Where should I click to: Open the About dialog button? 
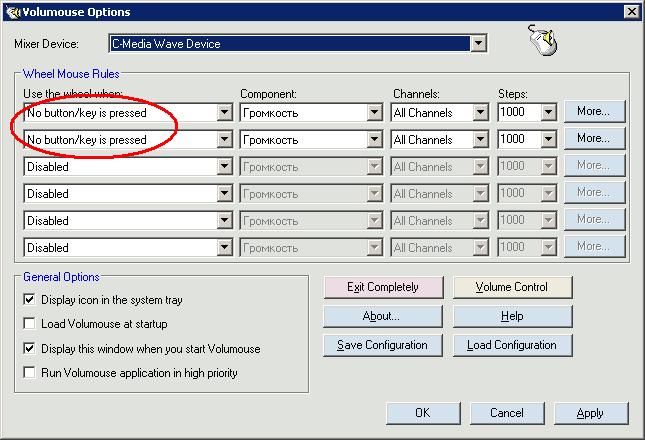[x=381, y=316]
